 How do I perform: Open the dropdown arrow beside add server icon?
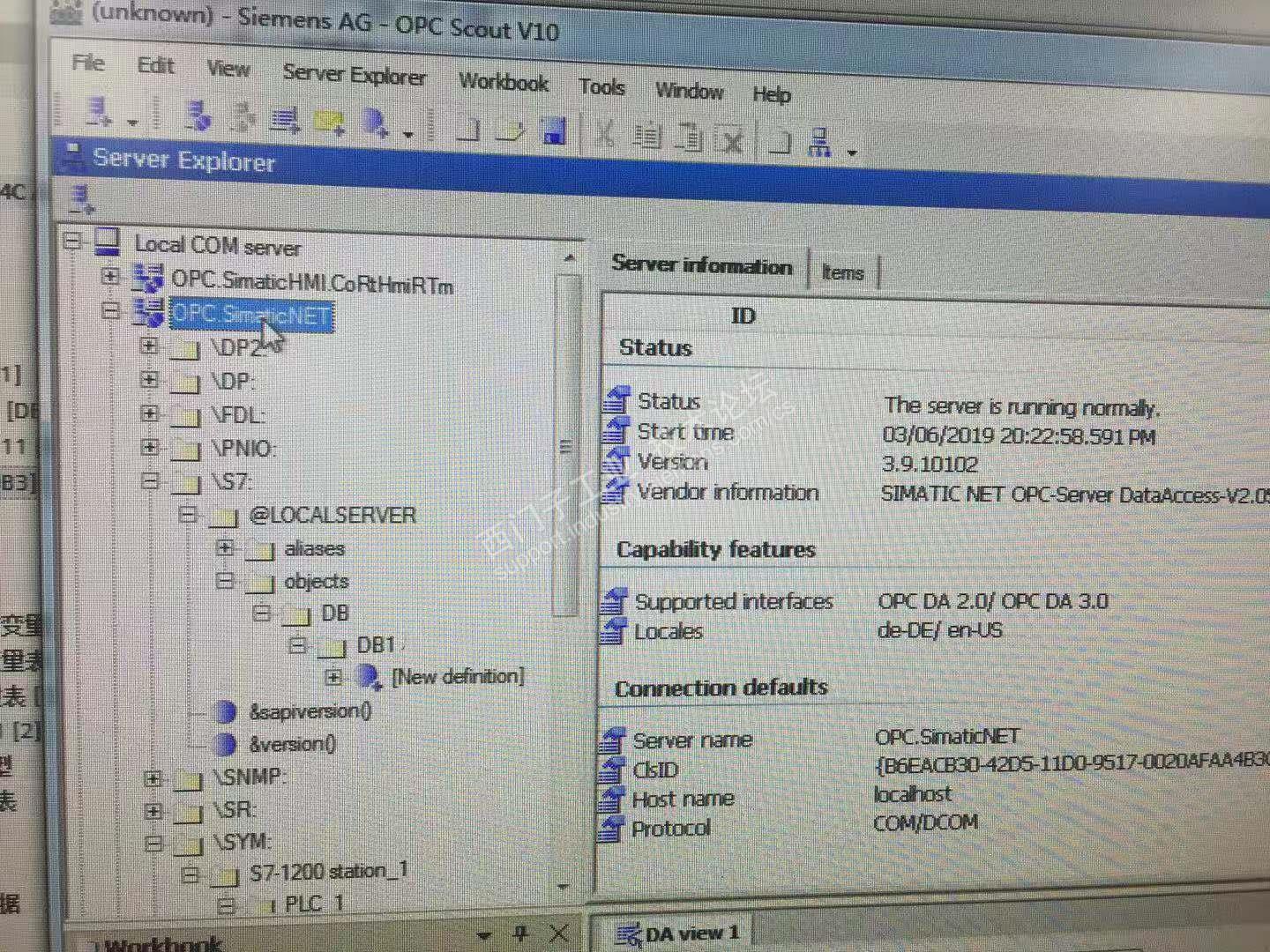click(x=133, y=122)
